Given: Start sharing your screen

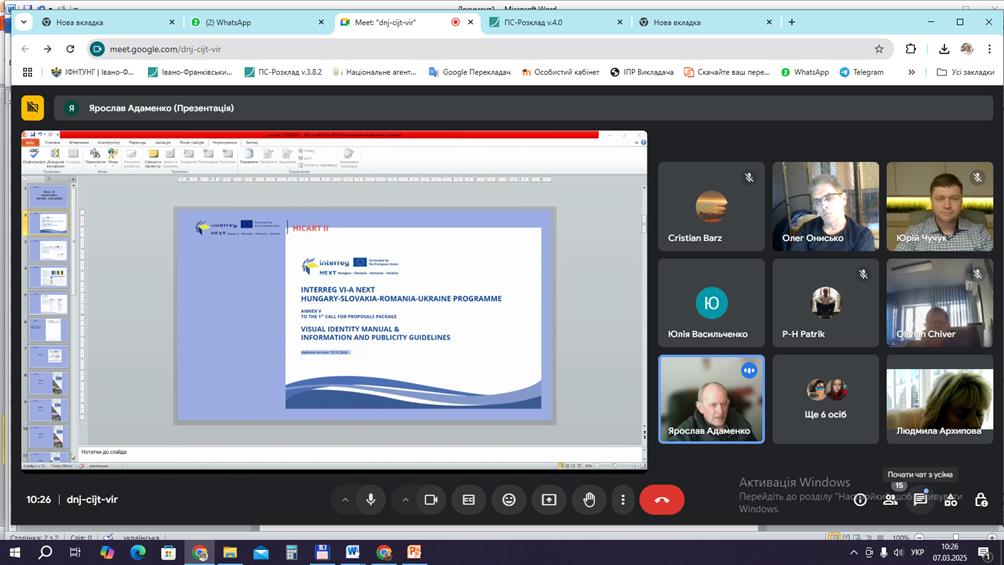Looking at the screenshot, I should [549, 500].
